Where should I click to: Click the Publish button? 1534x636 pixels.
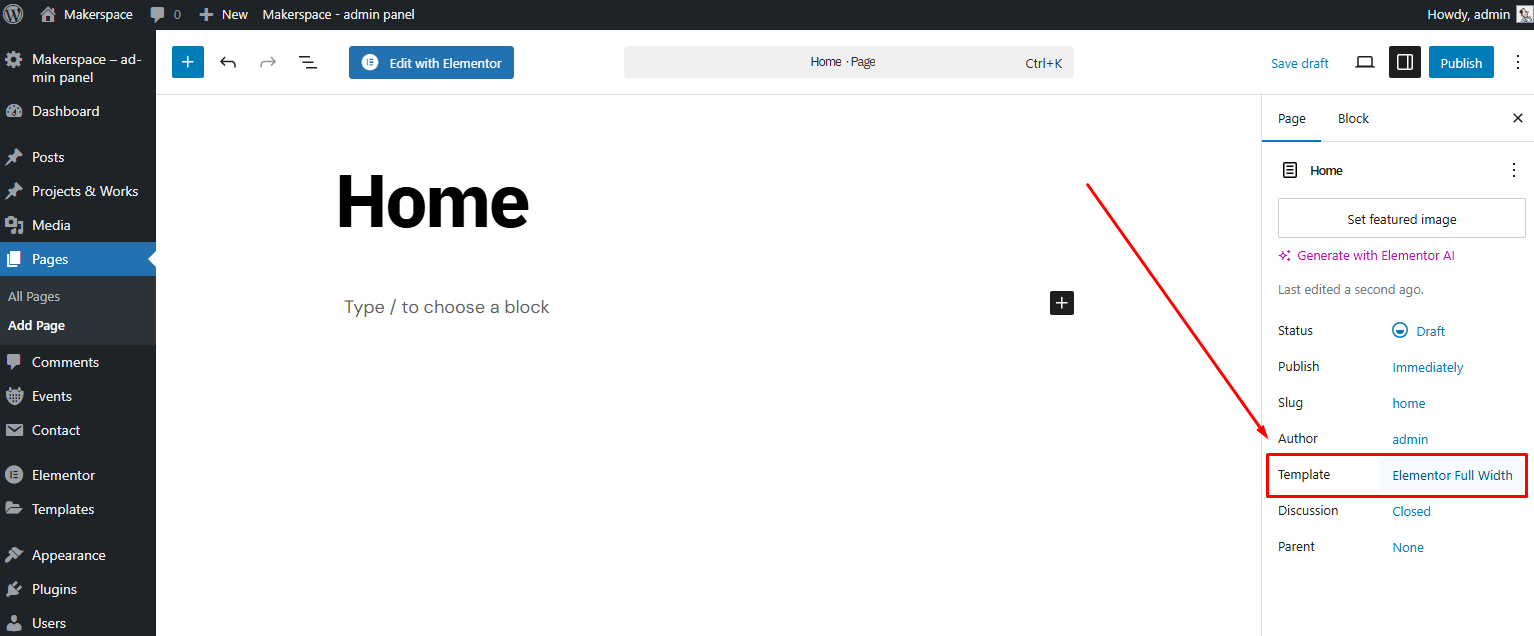pyautogui.click(x=1461, y=62)
